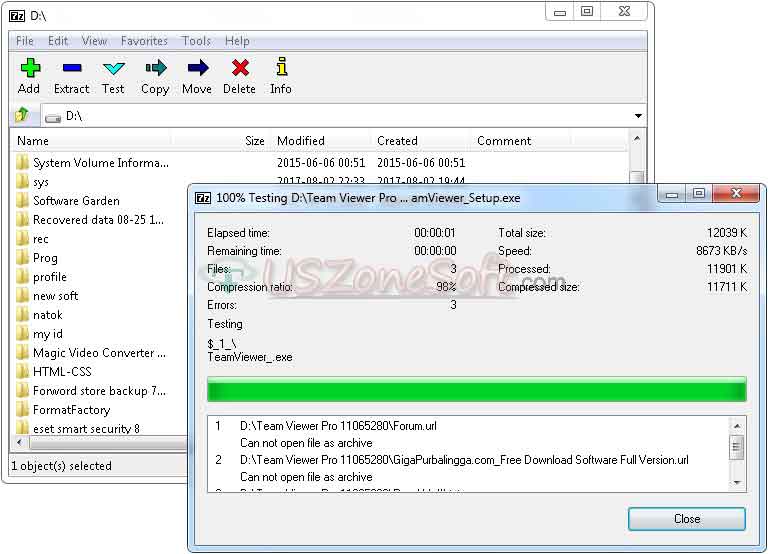Select the Software Garden folder icon

click(23, 201)
